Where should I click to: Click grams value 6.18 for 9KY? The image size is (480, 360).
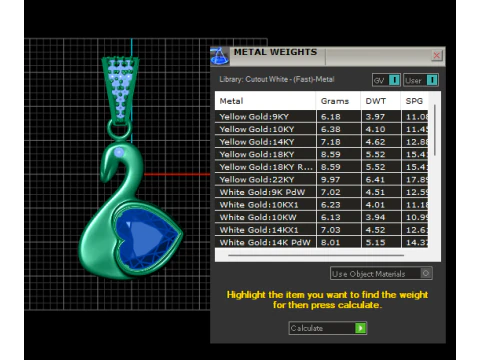click(x=331, y=117)
